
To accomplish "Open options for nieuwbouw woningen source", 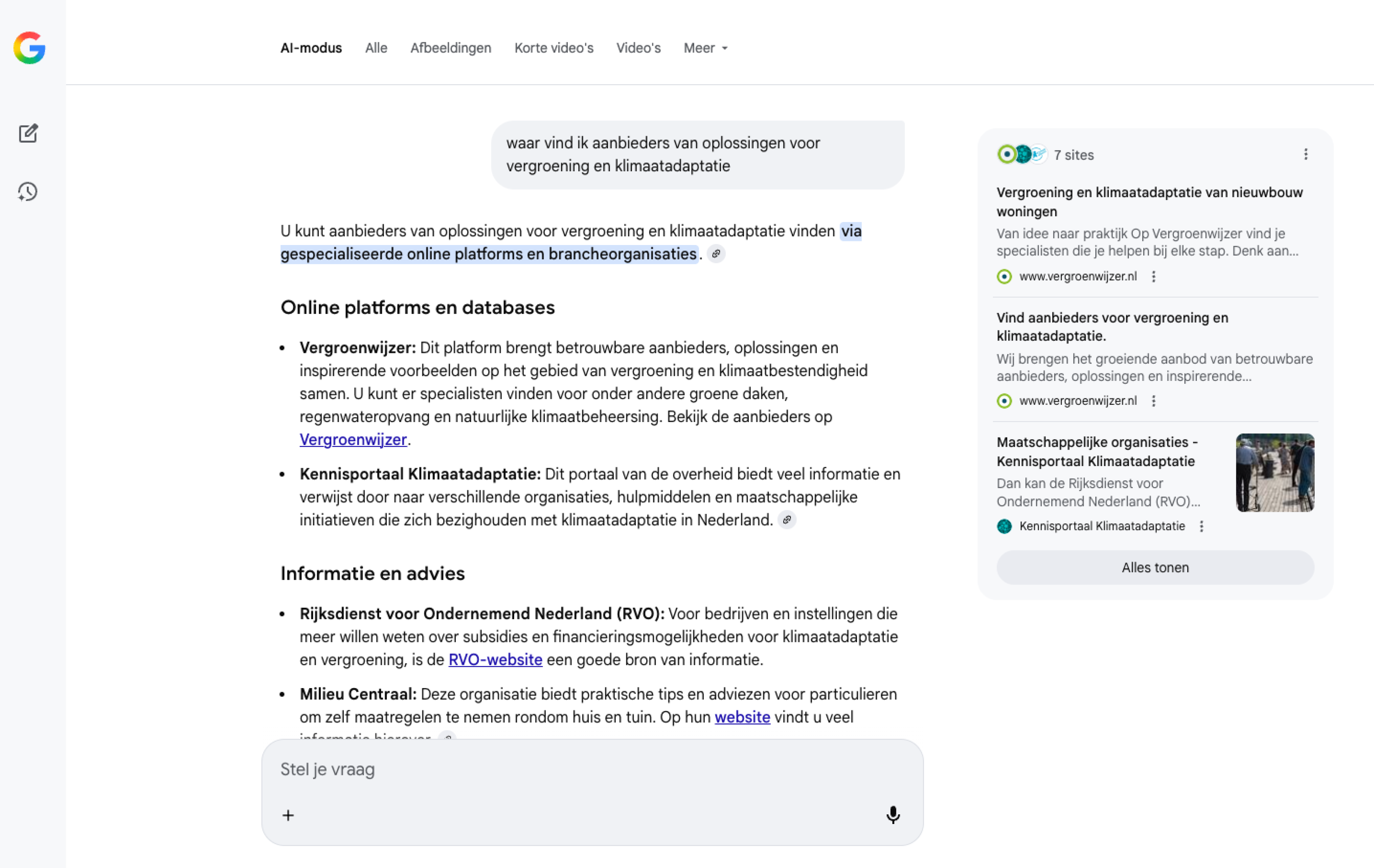I will pyautogui.click(x=1154, y=276).
